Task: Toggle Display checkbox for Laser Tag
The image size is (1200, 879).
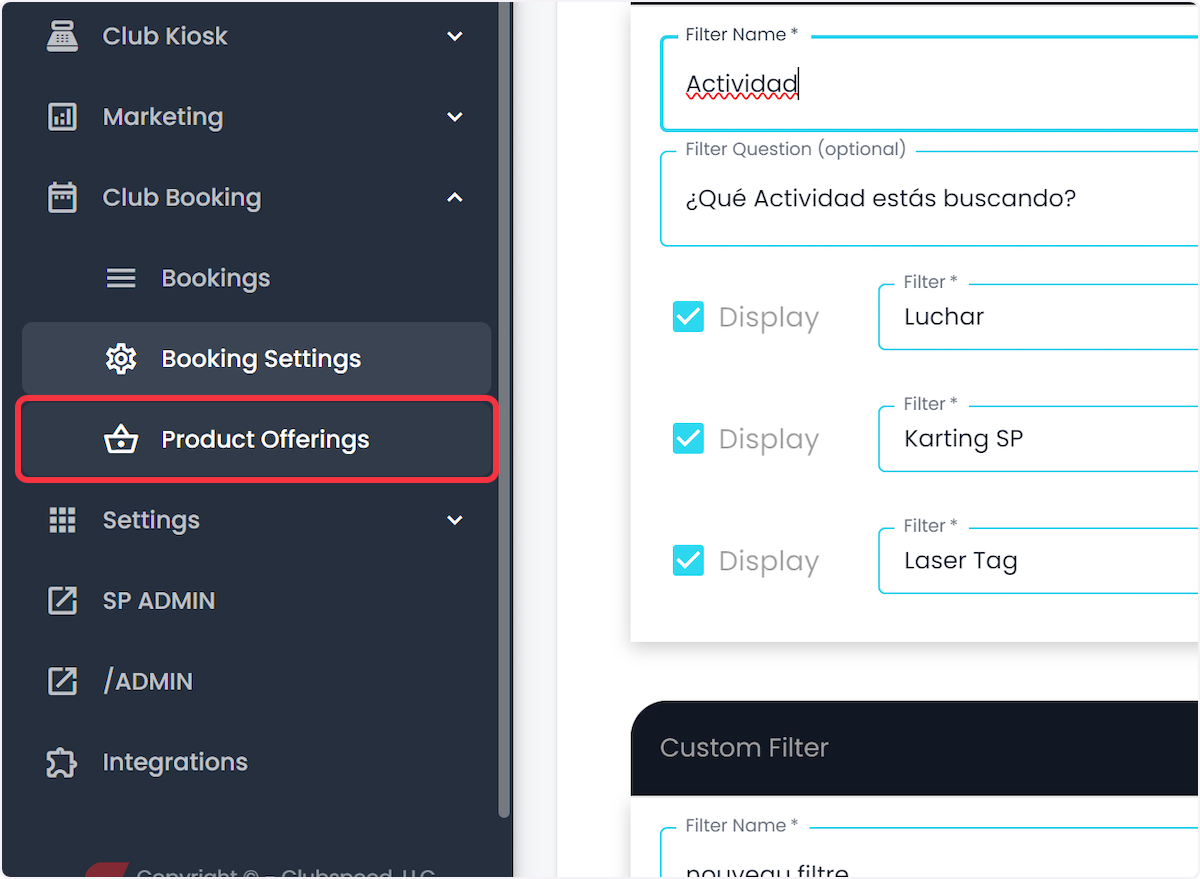Action: pyautogui.click(x=688, y=561)
